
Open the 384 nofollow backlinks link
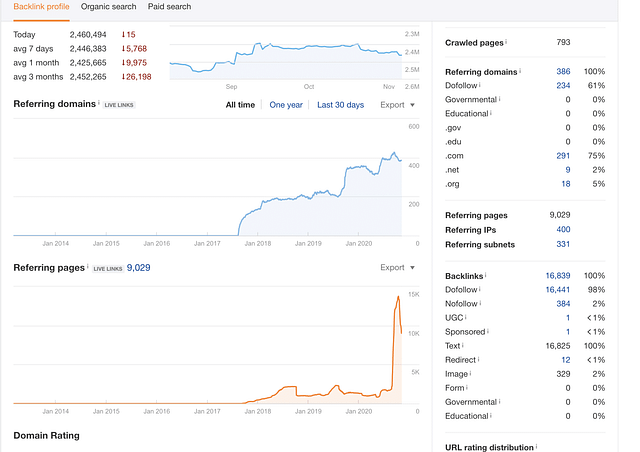click(x=563, y=304)
